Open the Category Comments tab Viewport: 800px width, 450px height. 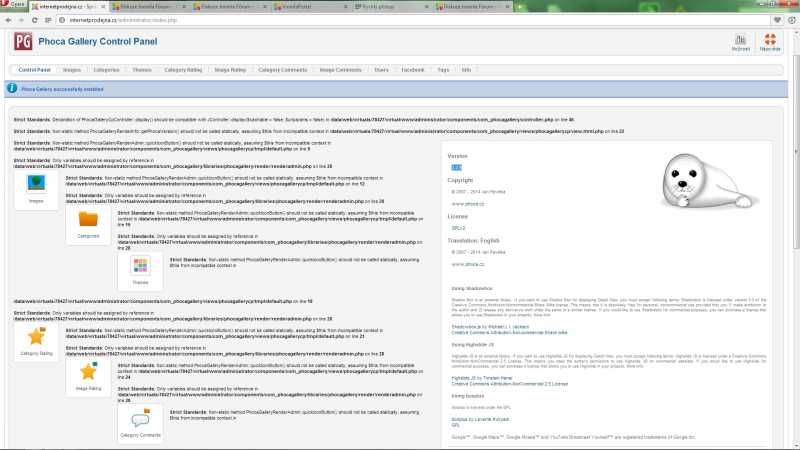tap(282, 70)
